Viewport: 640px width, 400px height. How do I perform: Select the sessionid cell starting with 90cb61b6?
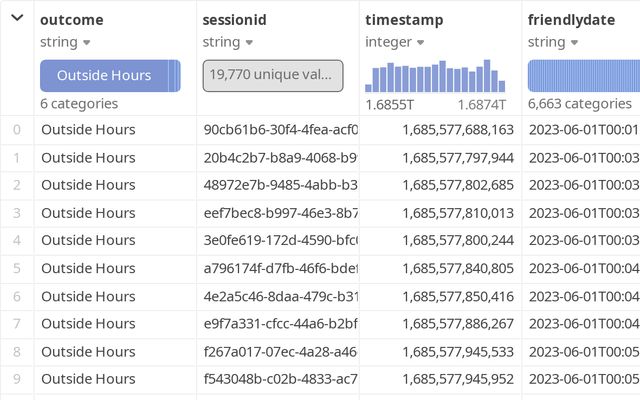280,129
